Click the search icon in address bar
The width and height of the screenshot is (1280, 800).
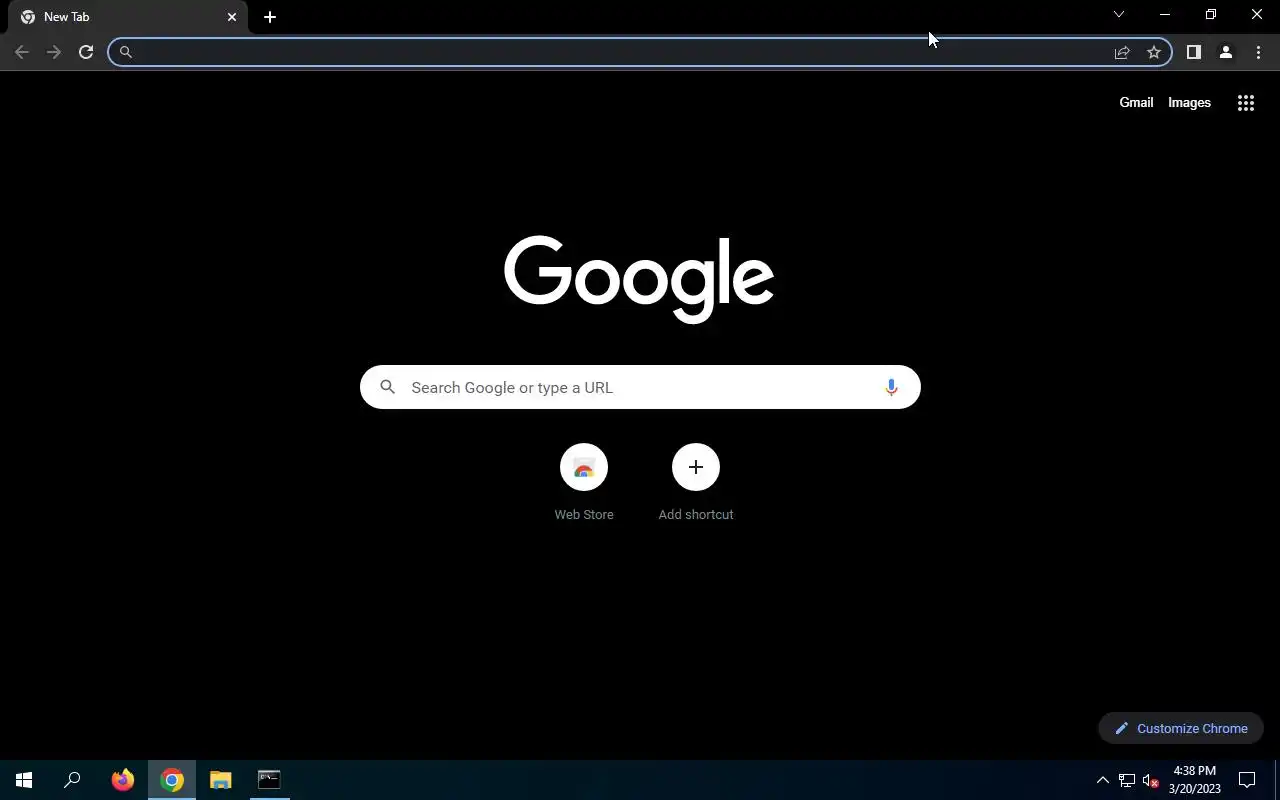[126, 52]
